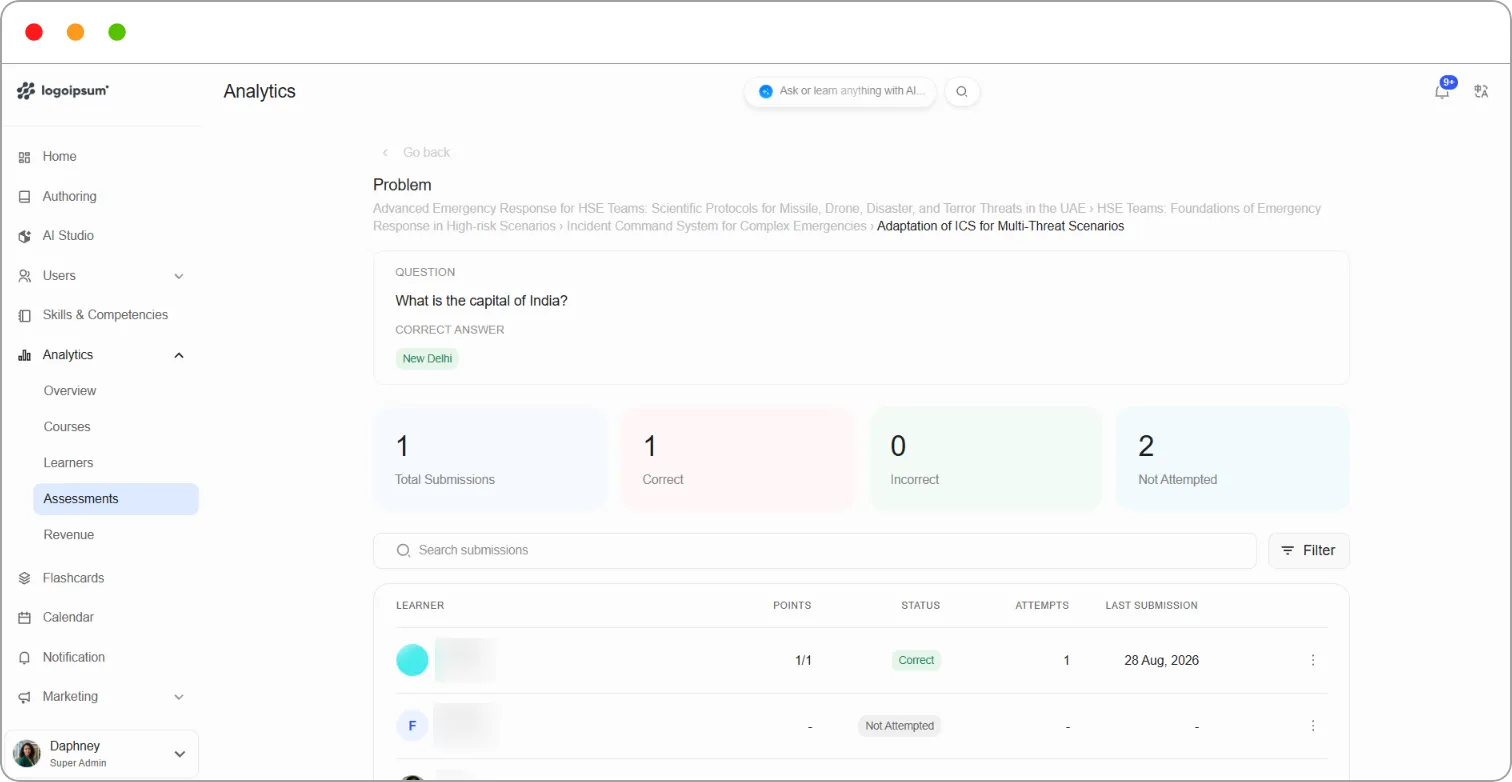Click the Marketing megaphone icon

pyautogui.click(x=25, y=697)
